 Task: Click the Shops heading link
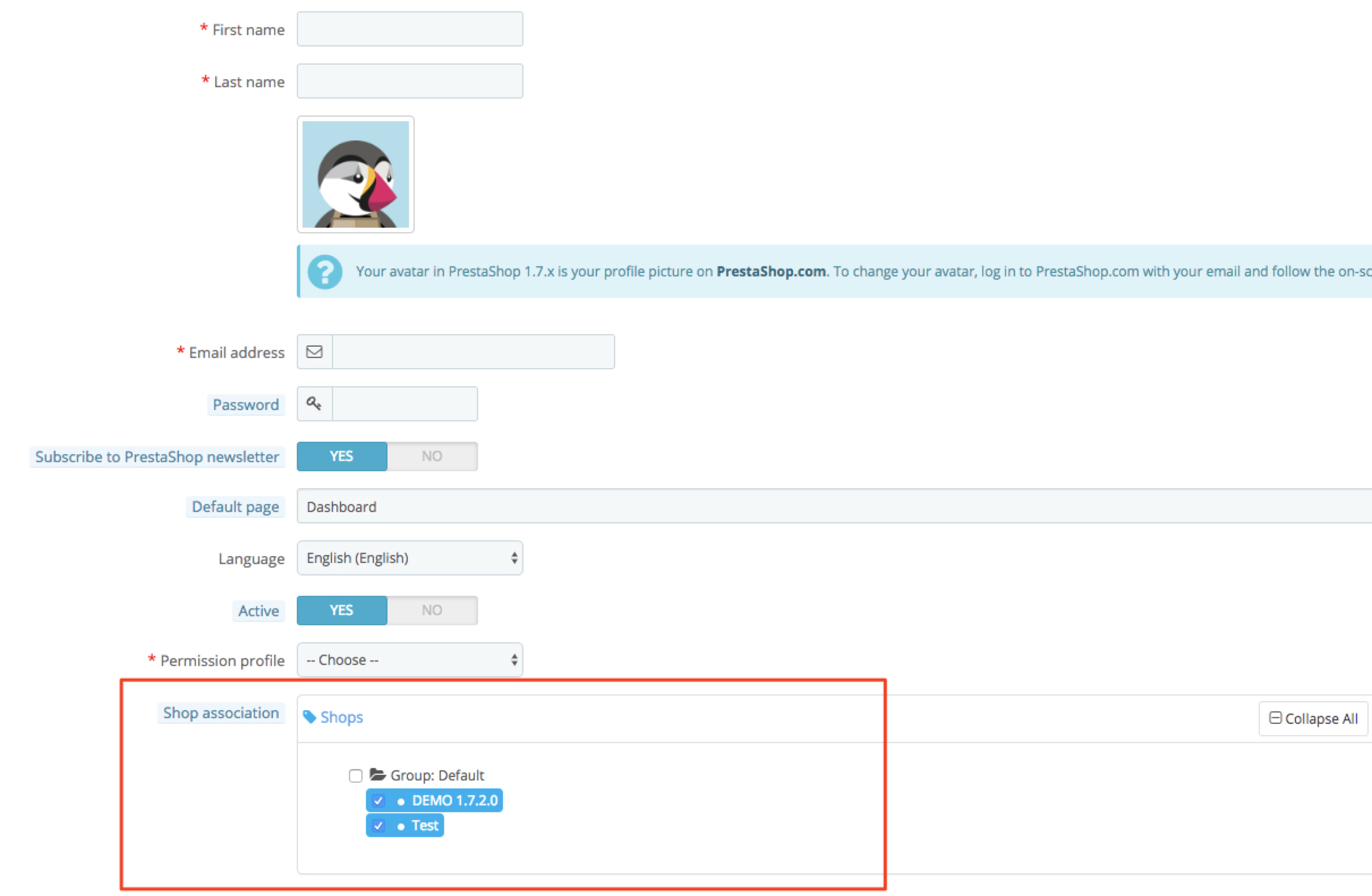pyautogui.click(x=341, y=717)
